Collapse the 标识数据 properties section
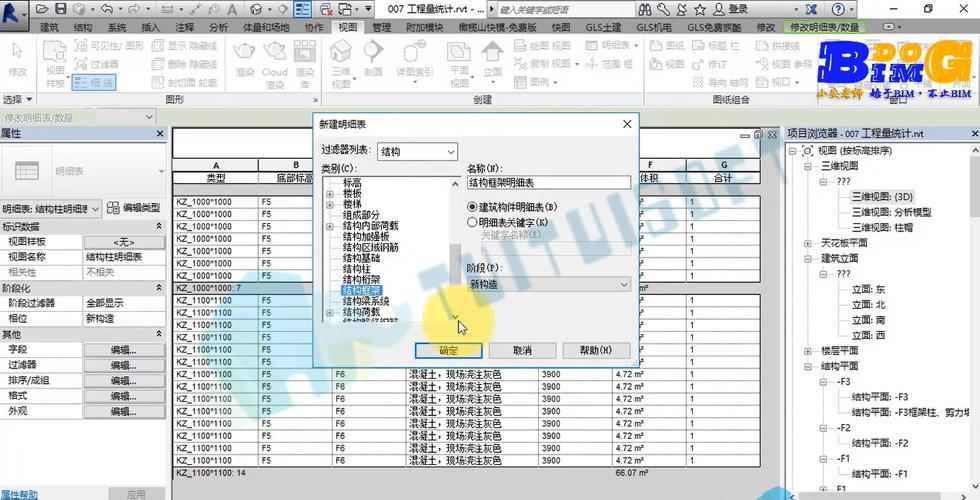The width and height of the screenshot is (980, 500). (159, 226)
